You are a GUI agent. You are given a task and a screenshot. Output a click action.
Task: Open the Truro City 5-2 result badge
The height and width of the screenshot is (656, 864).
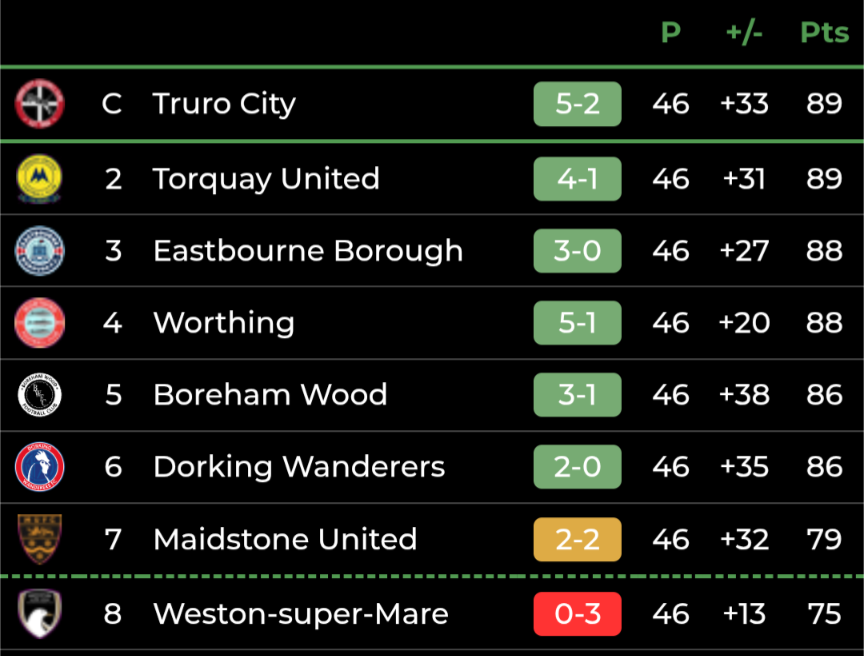(577, 104)
